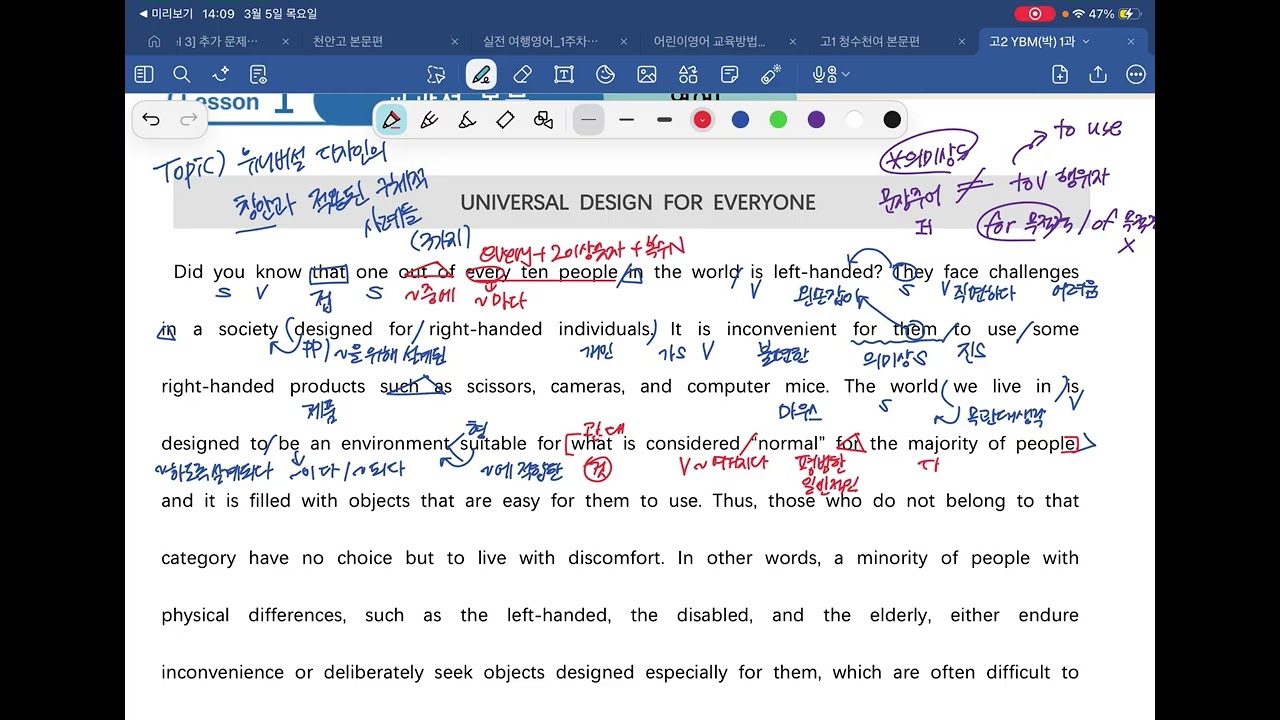Choose the fountain pen style
This screenshot has width=1280, height=720.
coord(429,120)
